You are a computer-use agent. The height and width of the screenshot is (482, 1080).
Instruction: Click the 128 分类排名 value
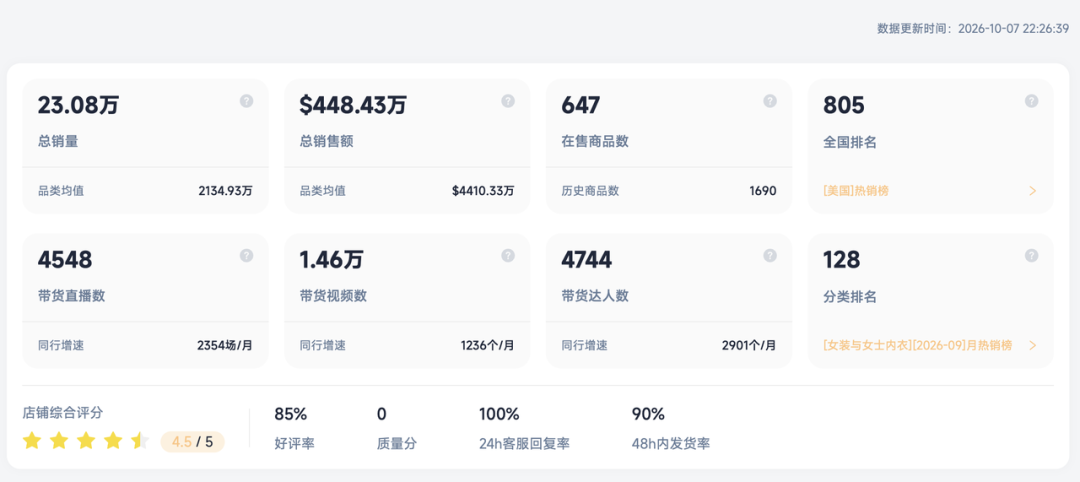(842, 260)
